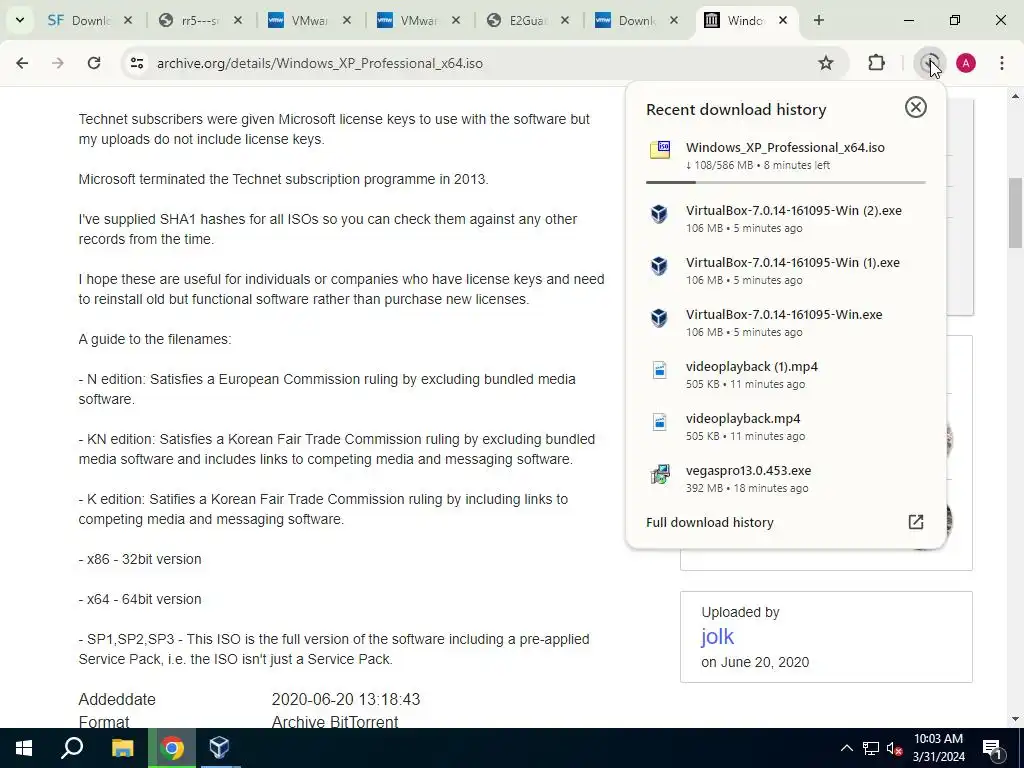Click icon of videoplayback (1).mp4
1024x768 pixels.
660,370
